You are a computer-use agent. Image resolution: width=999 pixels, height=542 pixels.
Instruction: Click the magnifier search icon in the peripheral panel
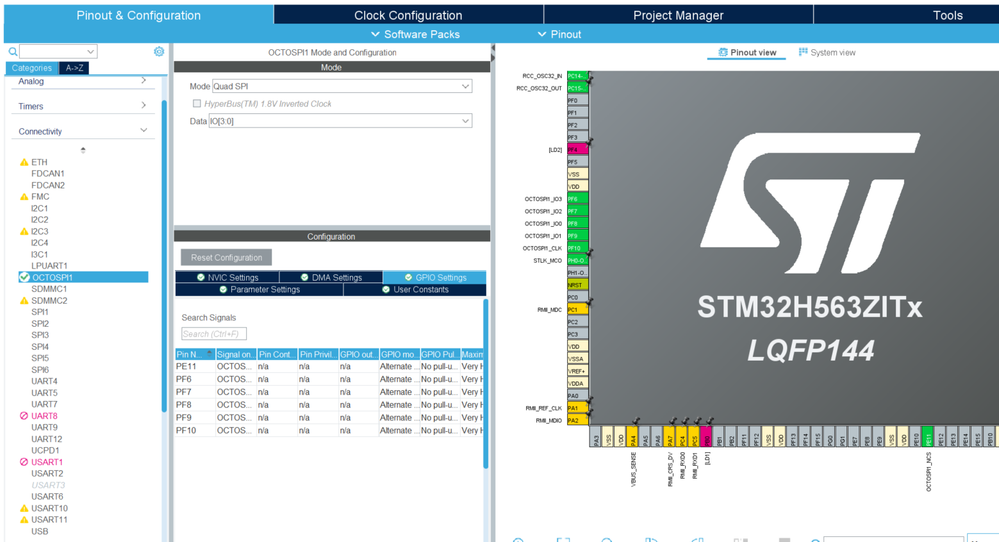13,52
